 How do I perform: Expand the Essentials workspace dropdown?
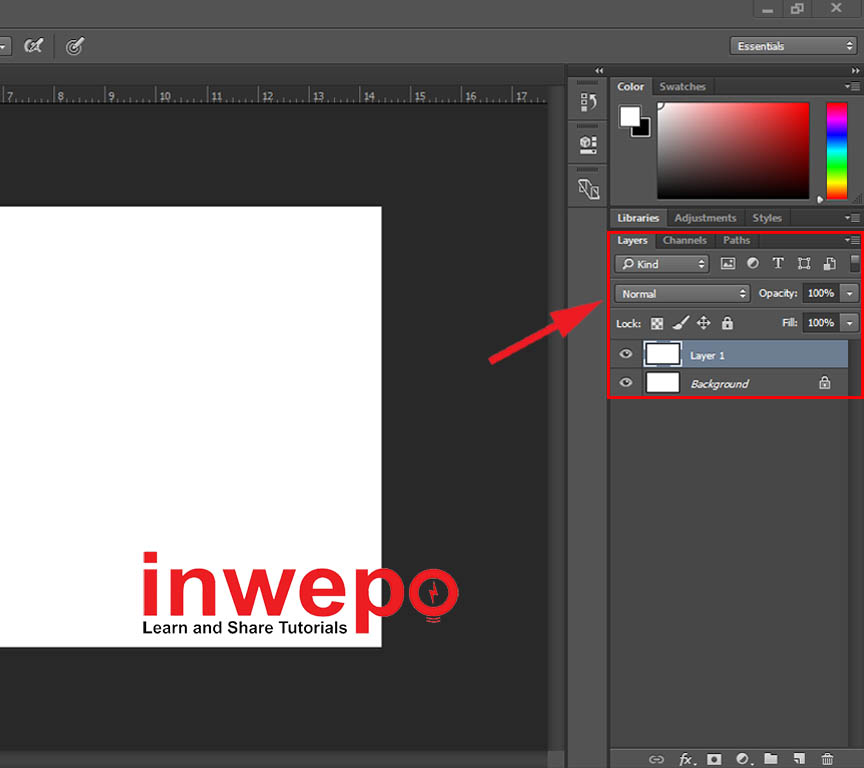792,46
